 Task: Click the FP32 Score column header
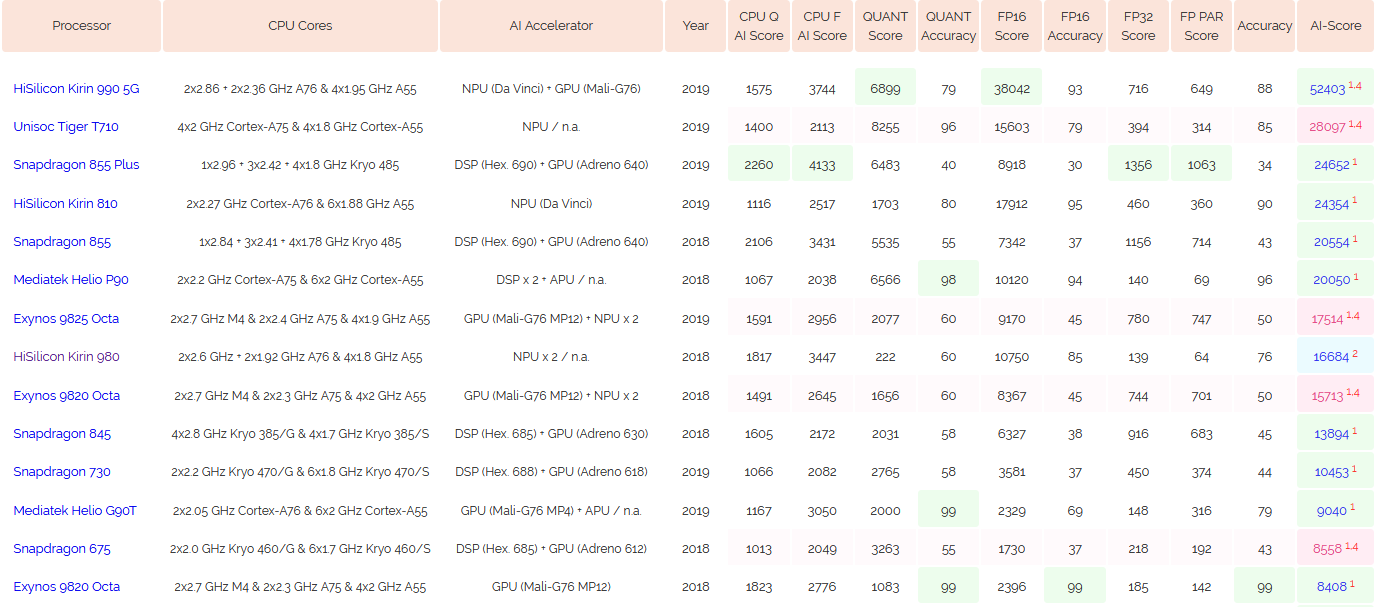(1138, 26)
